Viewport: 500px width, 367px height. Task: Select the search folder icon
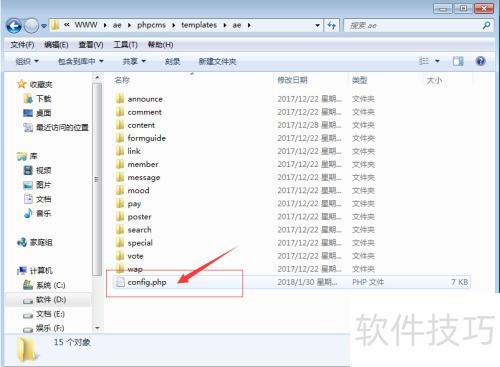[120, 229]
